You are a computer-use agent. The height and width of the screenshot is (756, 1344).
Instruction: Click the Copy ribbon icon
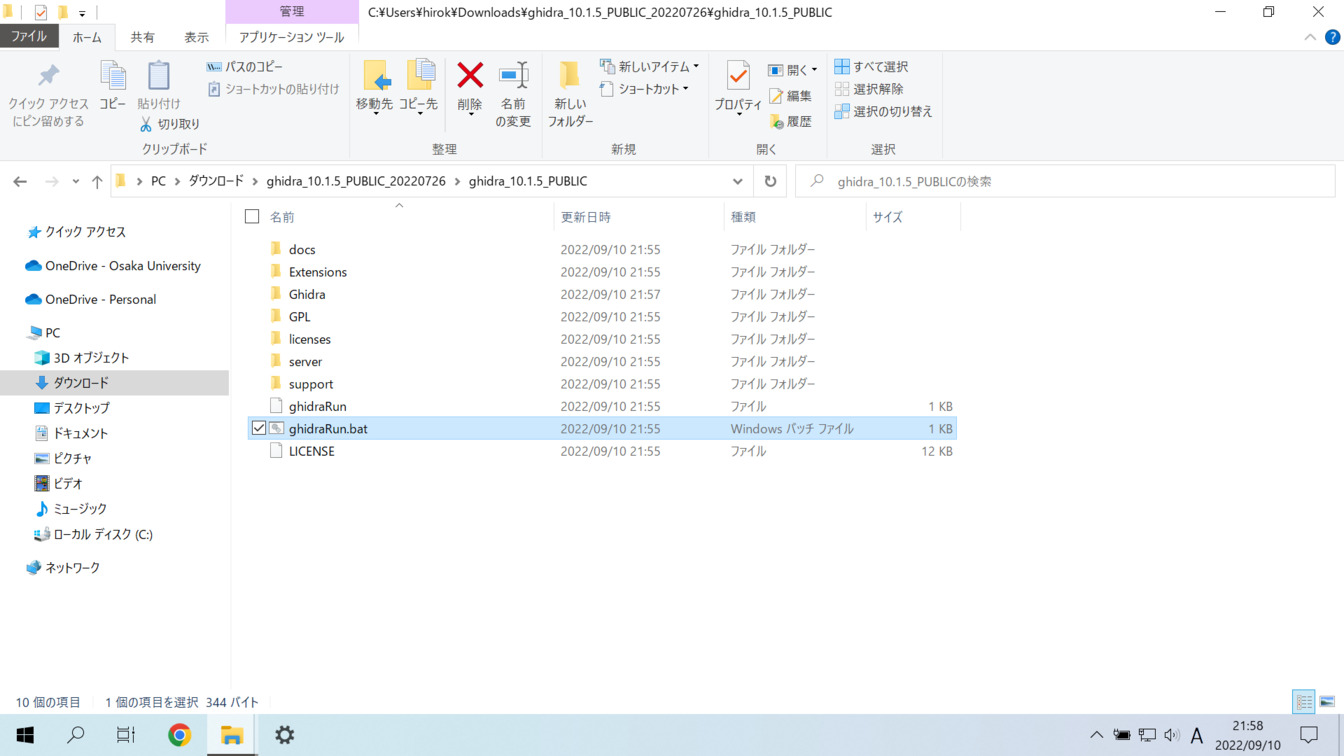(112, 86)
